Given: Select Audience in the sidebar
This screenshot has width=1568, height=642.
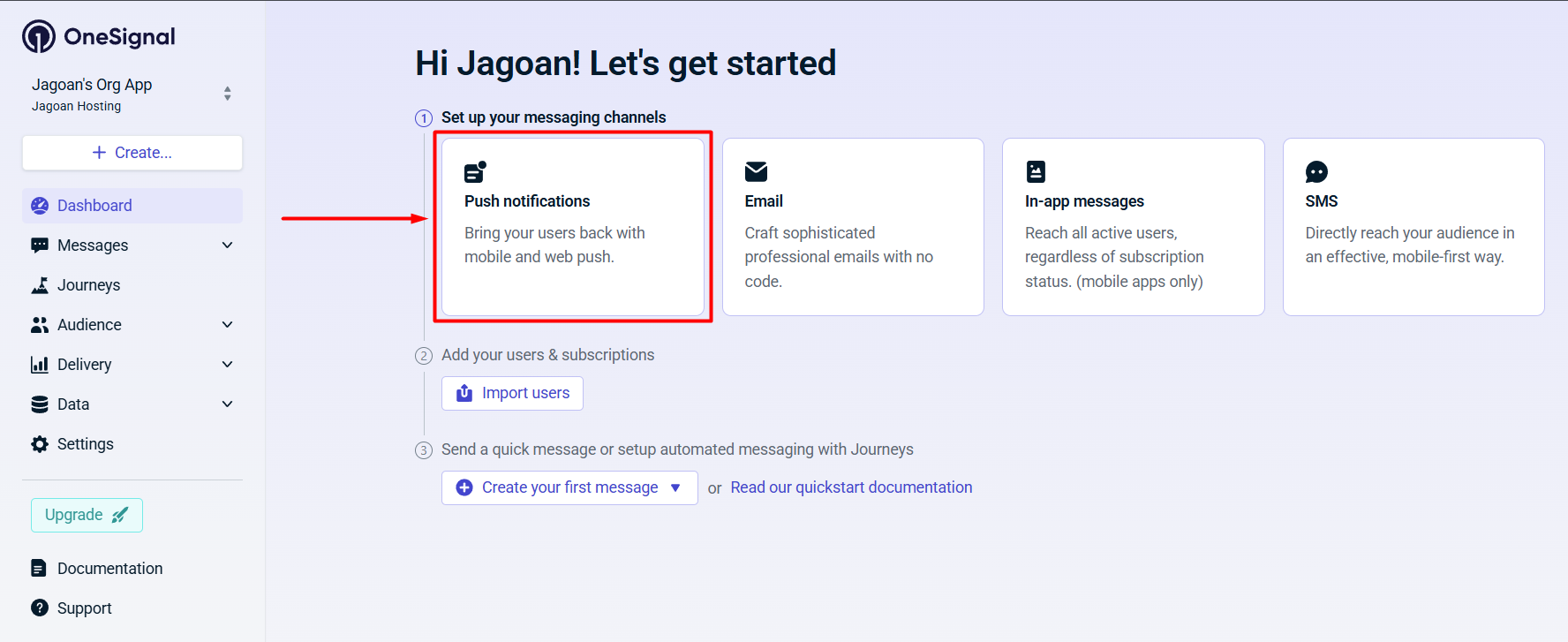Looking at the screenshot, I should pyautogui.click(x=132, y=325).
